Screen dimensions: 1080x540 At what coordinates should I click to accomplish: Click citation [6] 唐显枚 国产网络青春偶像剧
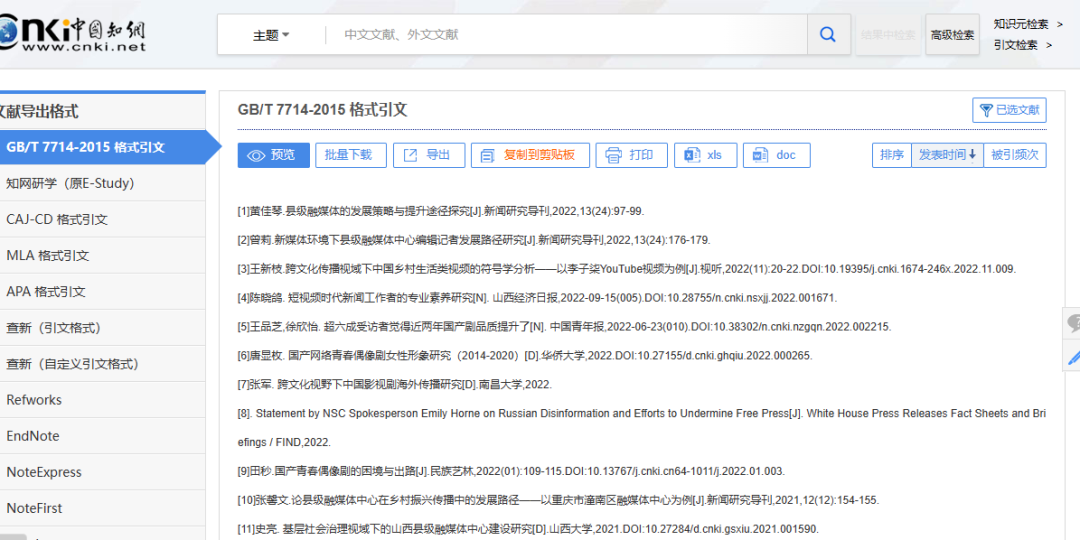point(525,355)
